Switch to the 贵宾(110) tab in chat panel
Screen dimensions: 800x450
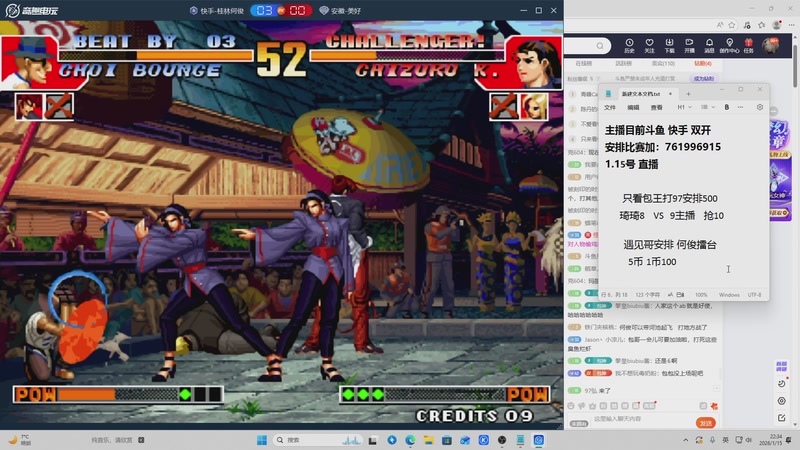[x=663, y=64]
